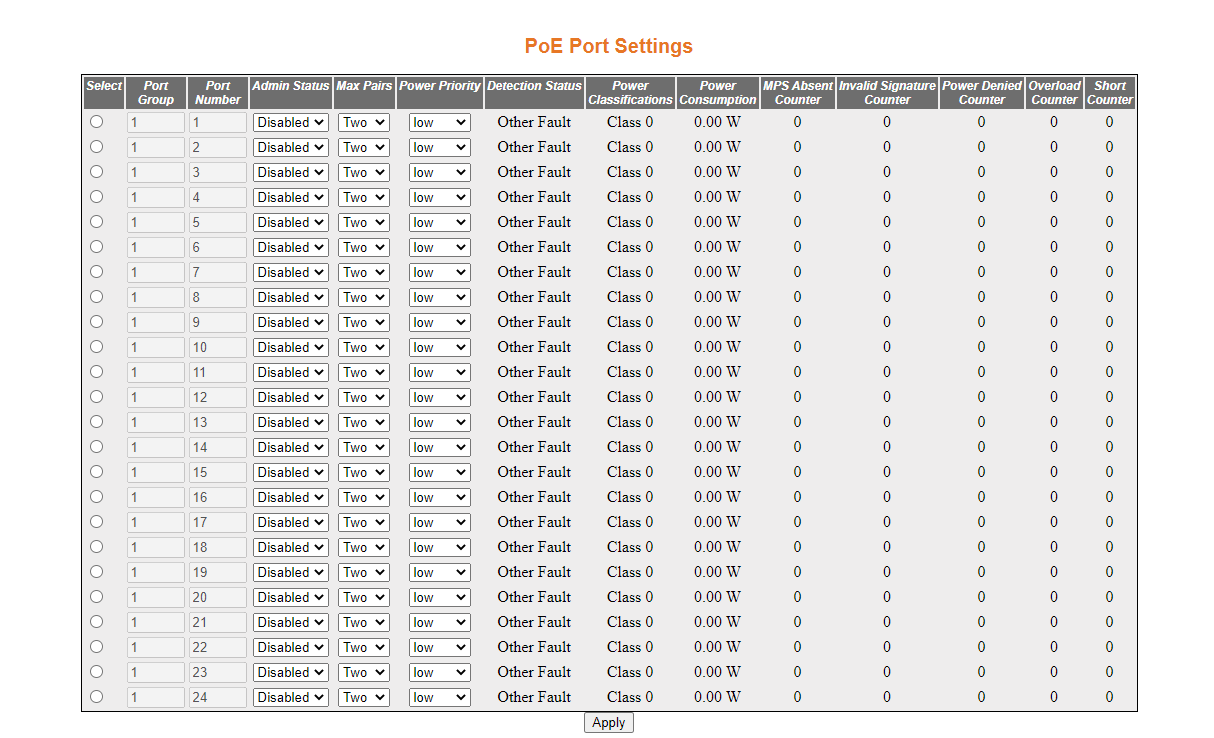The width and height of the screenshot is (1214, 738).
Task: Open Max Pairs dropdown for port 5
Action: (364, 222)
